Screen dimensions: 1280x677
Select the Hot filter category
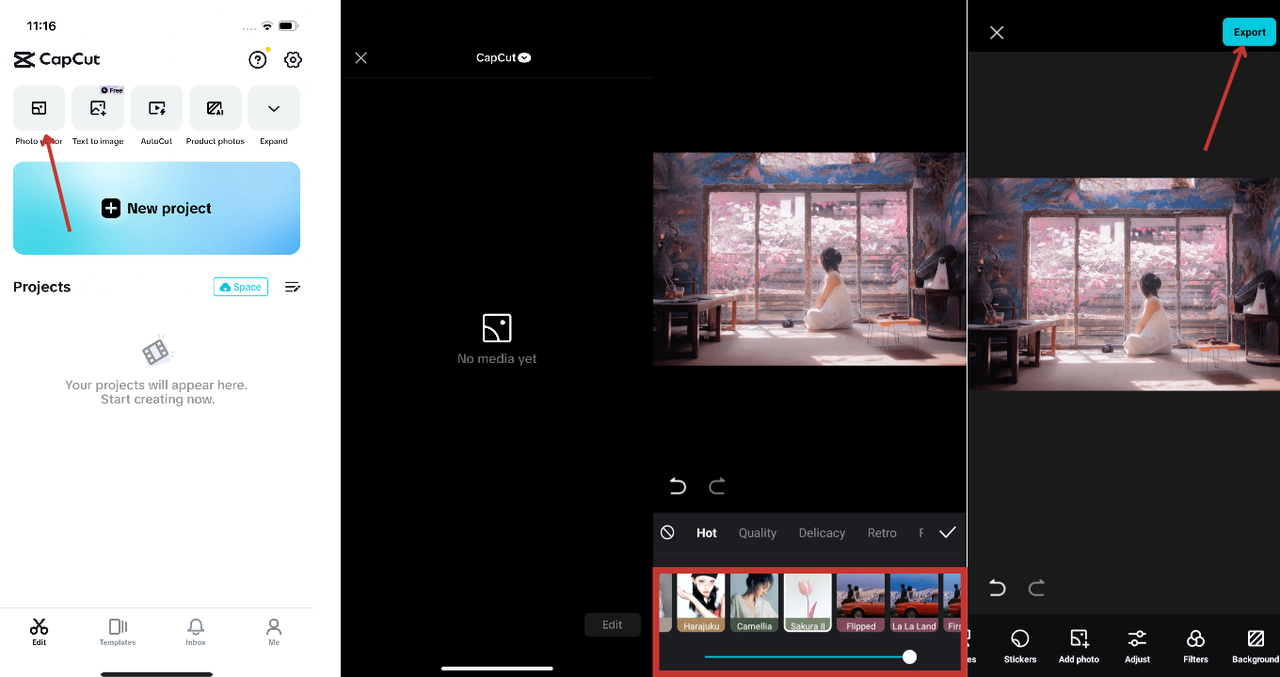click(707, 533)
